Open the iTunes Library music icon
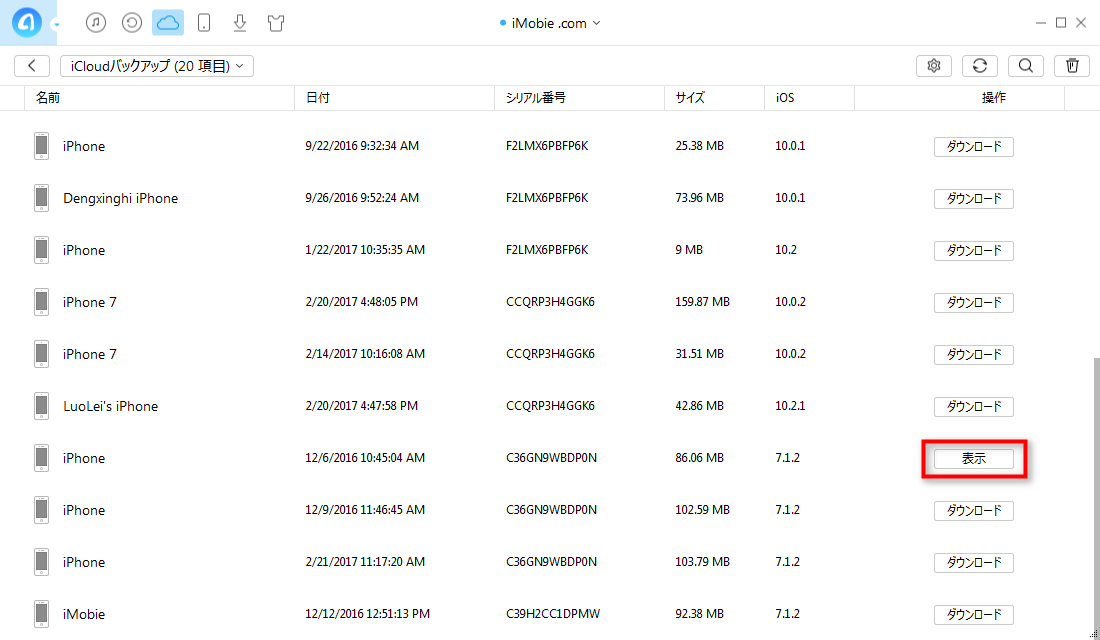Image resolution: width=1100 pixels, height=640 pixels. pos(96,22)
